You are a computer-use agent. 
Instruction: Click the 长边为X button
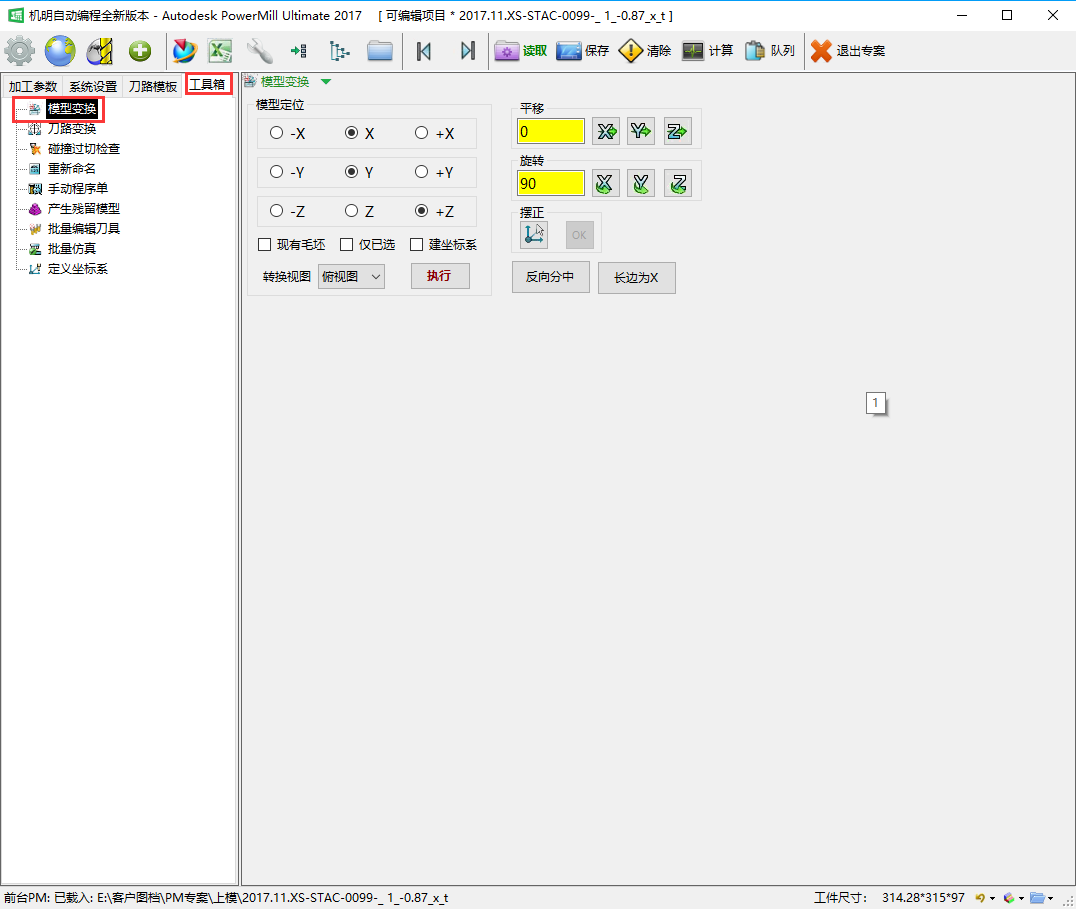pyautogui.click(x=636, y=277)
